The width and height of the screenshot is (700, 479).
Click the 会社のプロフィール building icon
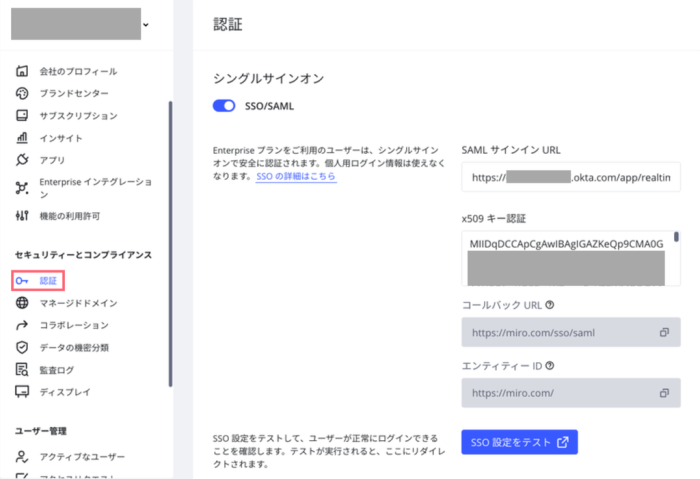[22, 72]
